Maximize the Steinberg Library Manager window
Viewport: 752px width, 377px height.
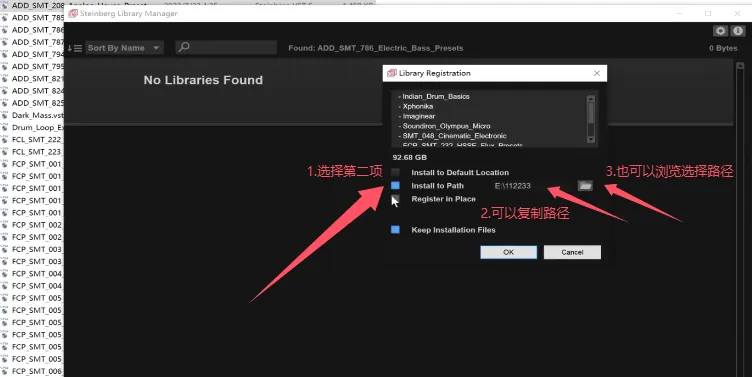point(708,13)
